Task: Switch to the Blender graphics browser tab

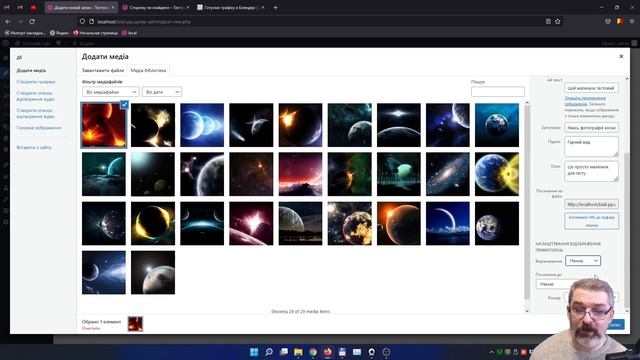Action: click(x=231, y=7)
